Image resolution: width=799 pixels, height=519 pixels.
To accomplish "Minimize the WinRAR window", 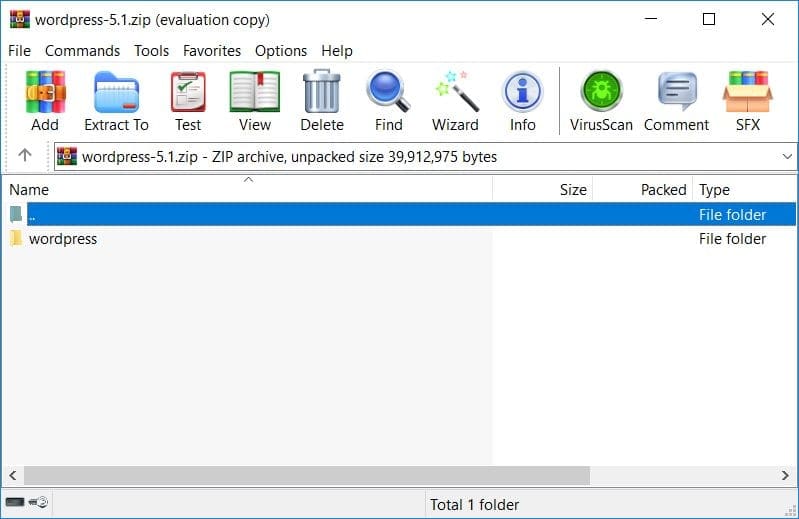I will (651, 19).
